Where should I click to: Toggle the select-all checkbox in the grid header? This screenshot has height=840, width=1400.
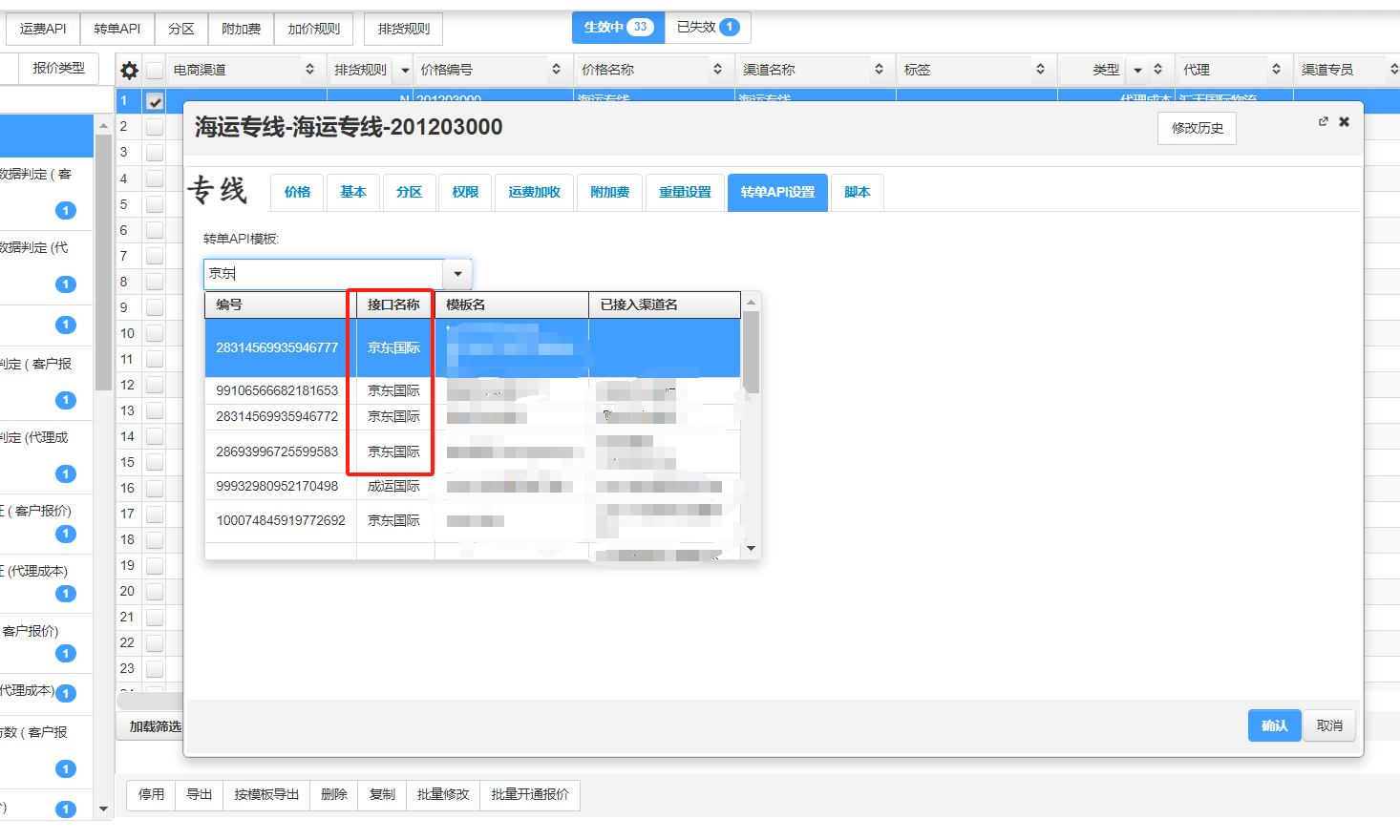click(x=155, y=70)
